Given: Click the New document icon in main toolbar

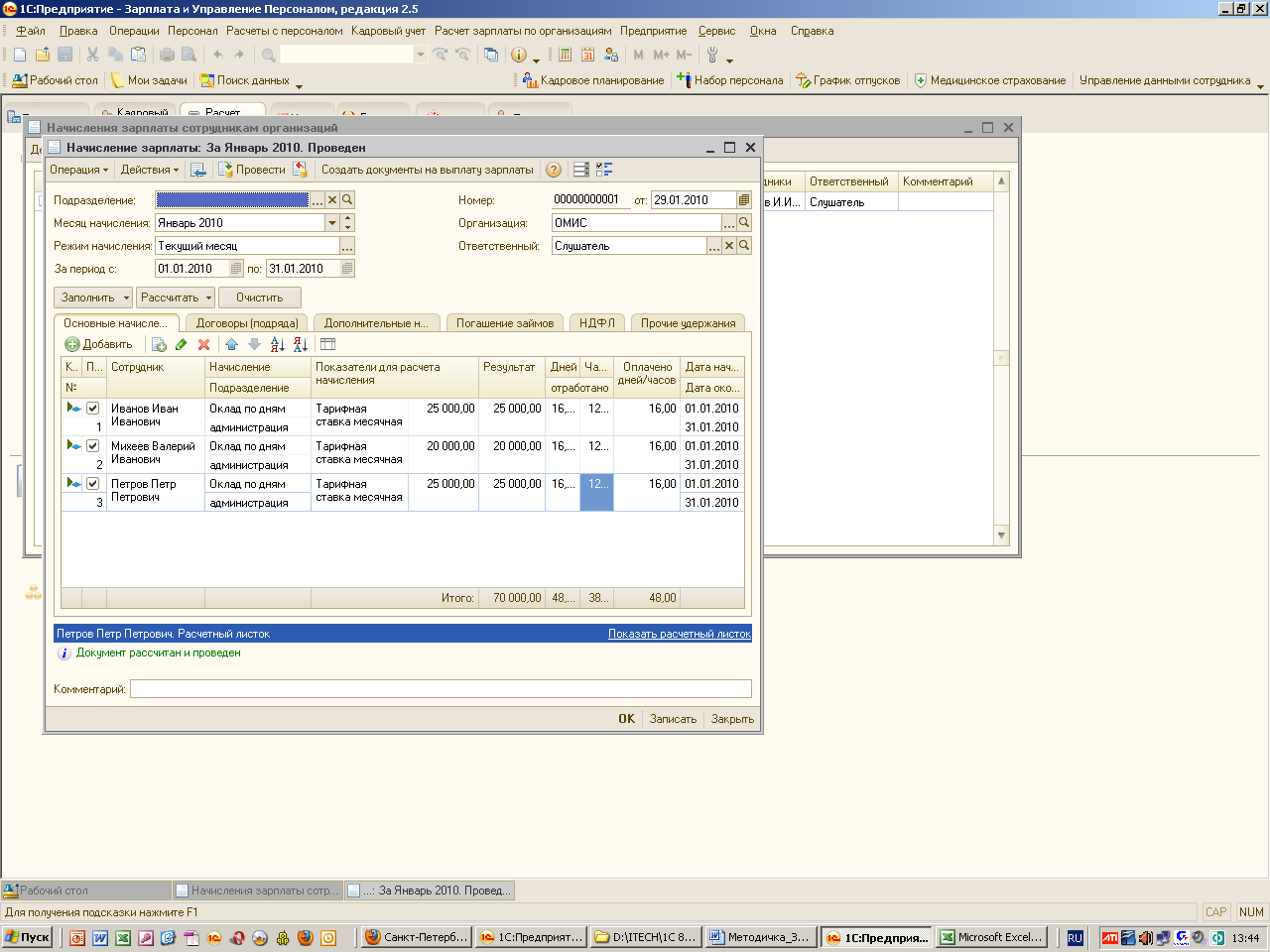Looking at the screenshot, I should tap(20, 55).
